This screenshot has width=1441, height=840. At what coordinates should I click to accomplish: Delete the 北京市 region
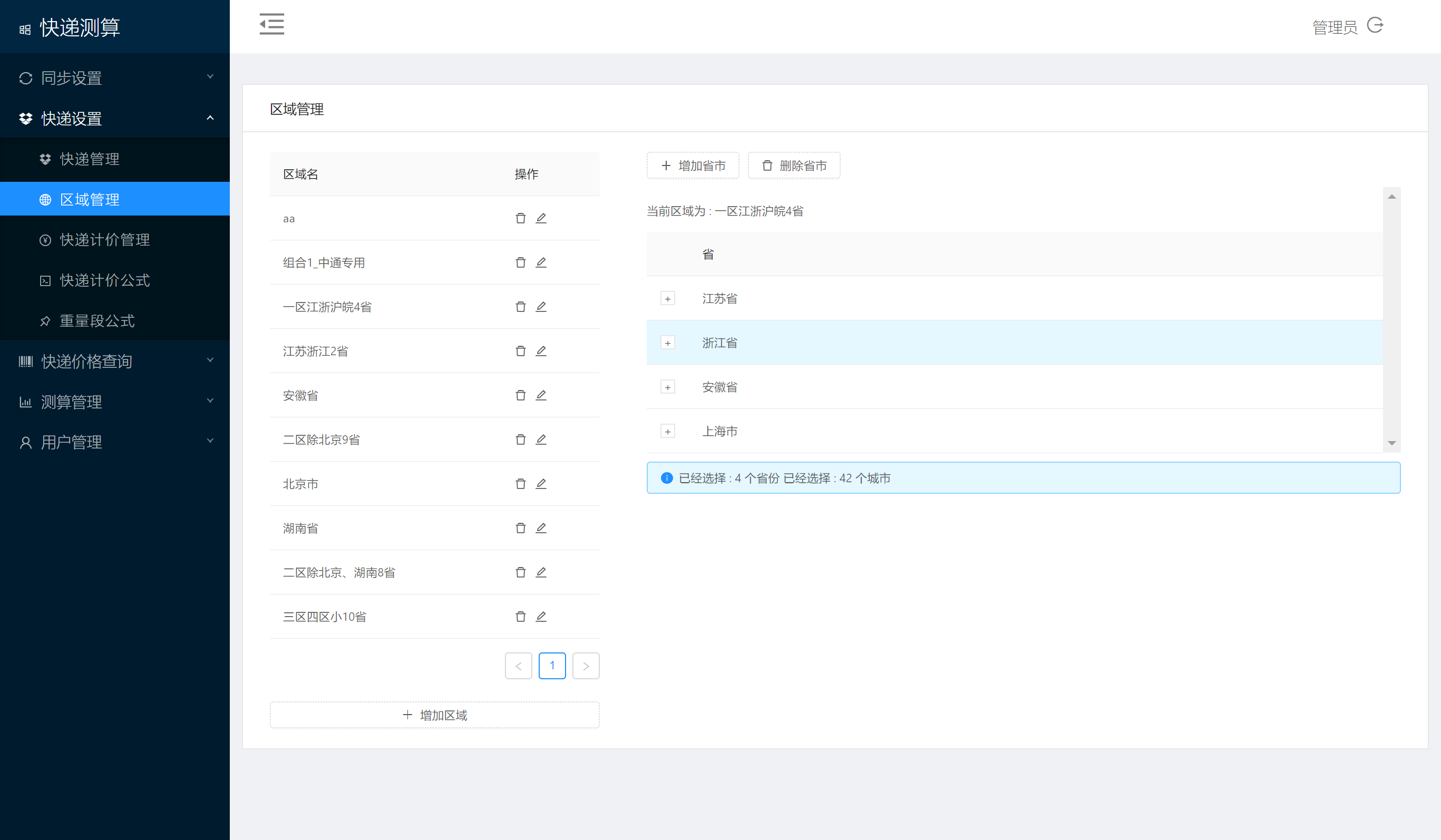pyautogui.click(x=520, y=484)
